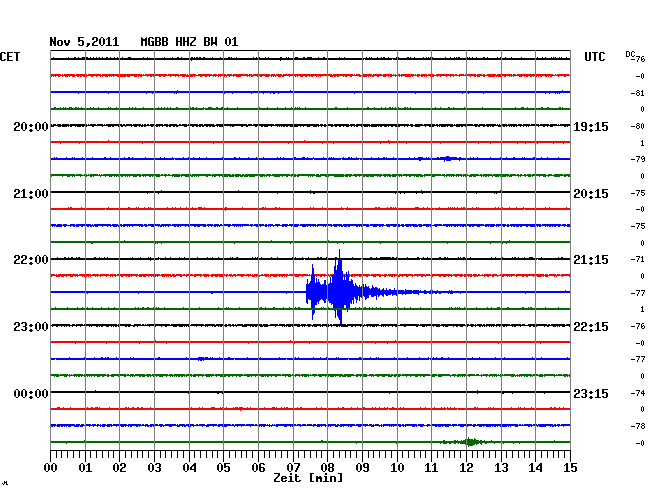Image resolution: width=650 pixels, height=494 pixels.
Task: Click the 19:15 UTC time label
Action: pos(591,126)
